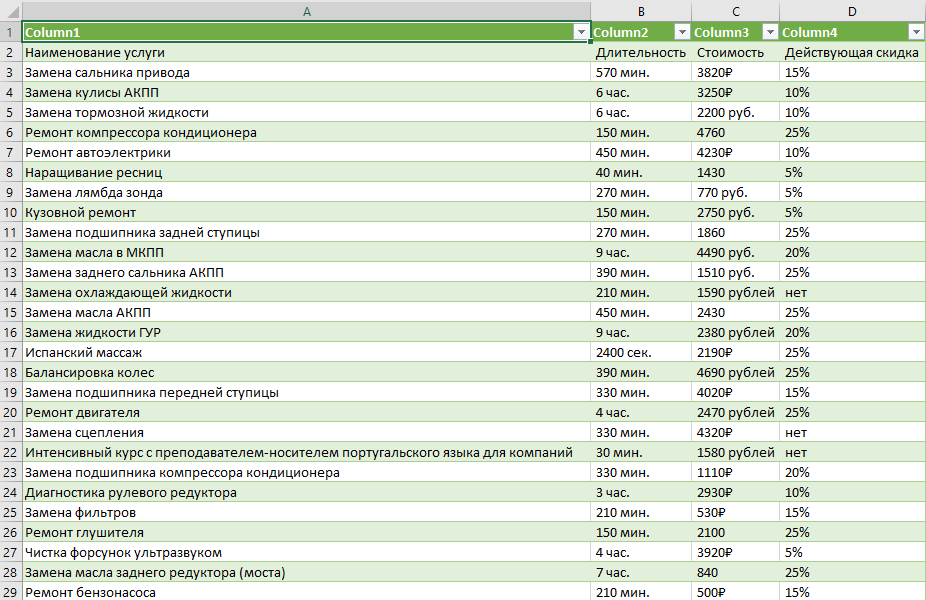
Task: Select cell 'Замена тормозной жидкости'
Action: pos(307,113)
